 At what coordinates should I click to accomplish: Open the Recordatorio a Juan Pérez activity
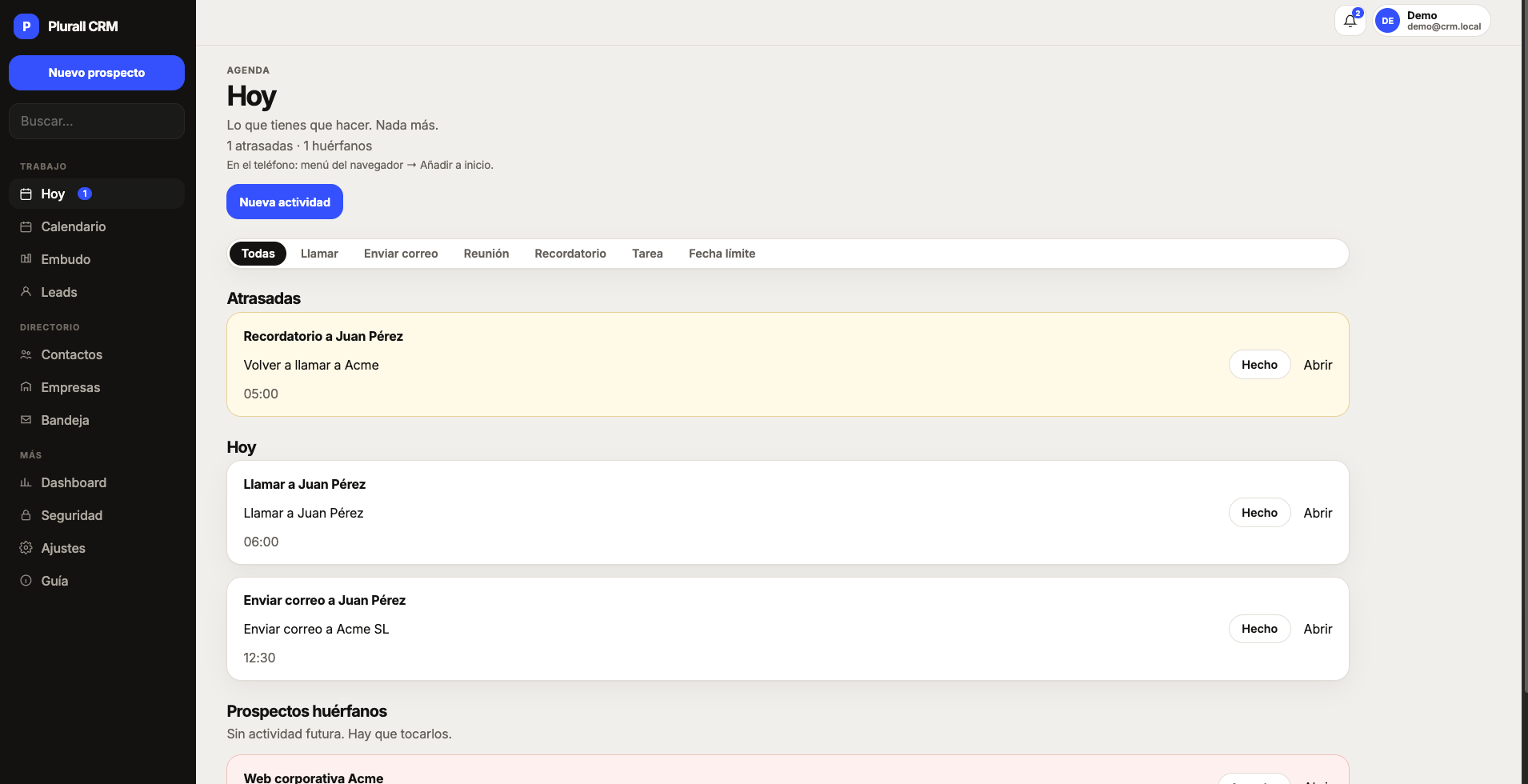point(1318,365)
